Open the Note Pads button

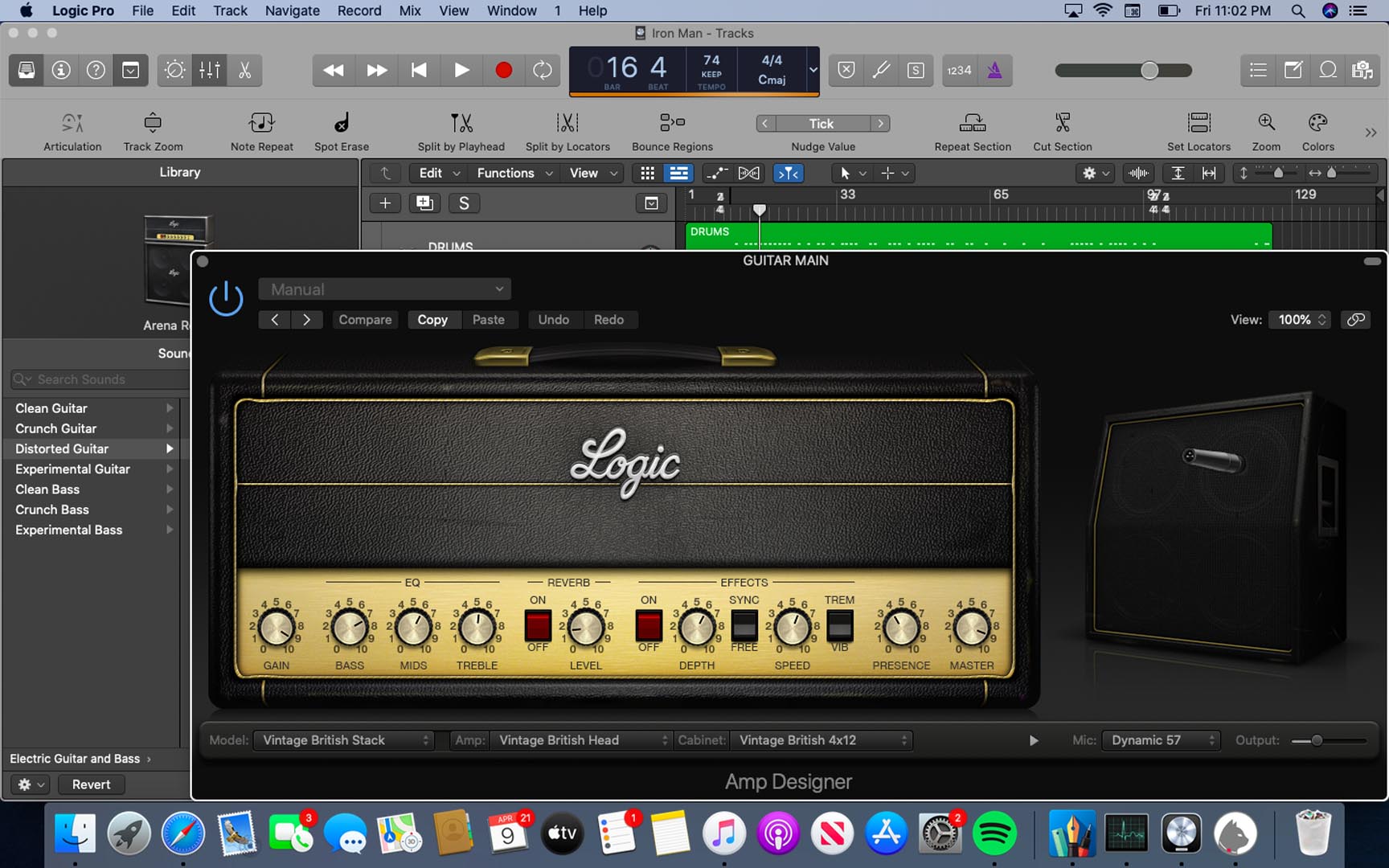pyautogui.click(x=1293, y=70)
